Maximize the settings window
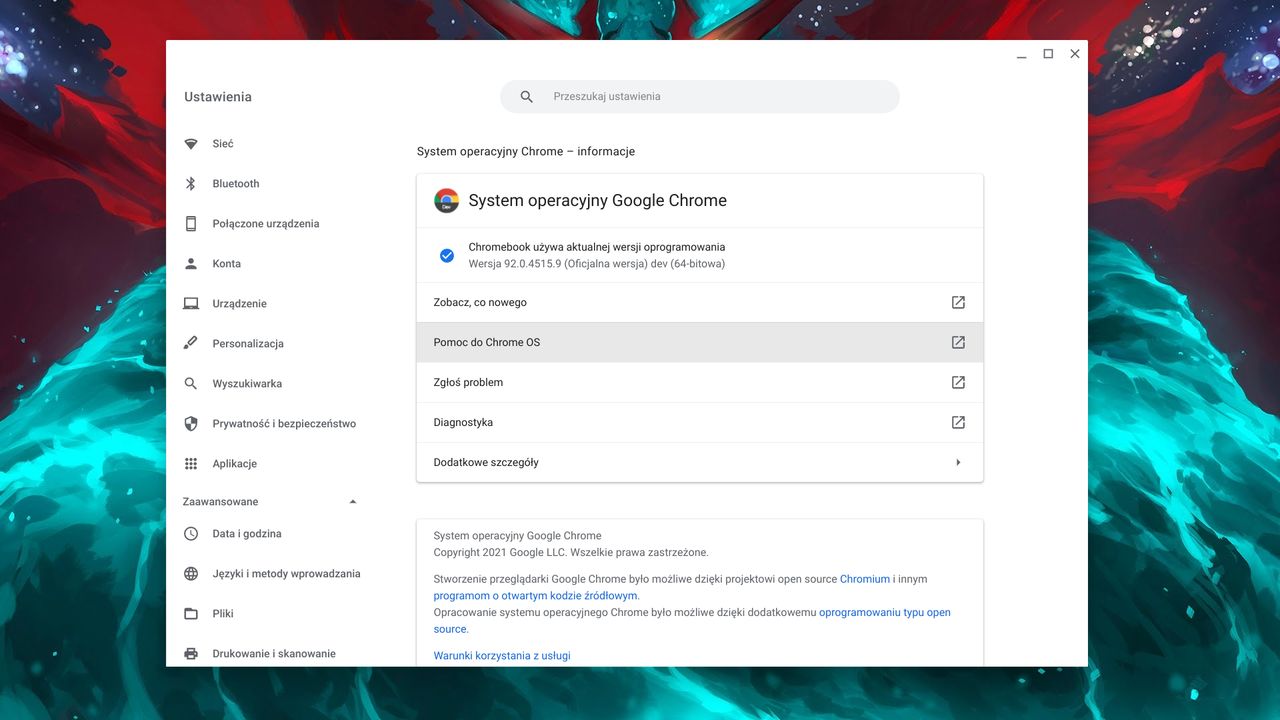The image size is (1280, 720). click(1048, 54)
